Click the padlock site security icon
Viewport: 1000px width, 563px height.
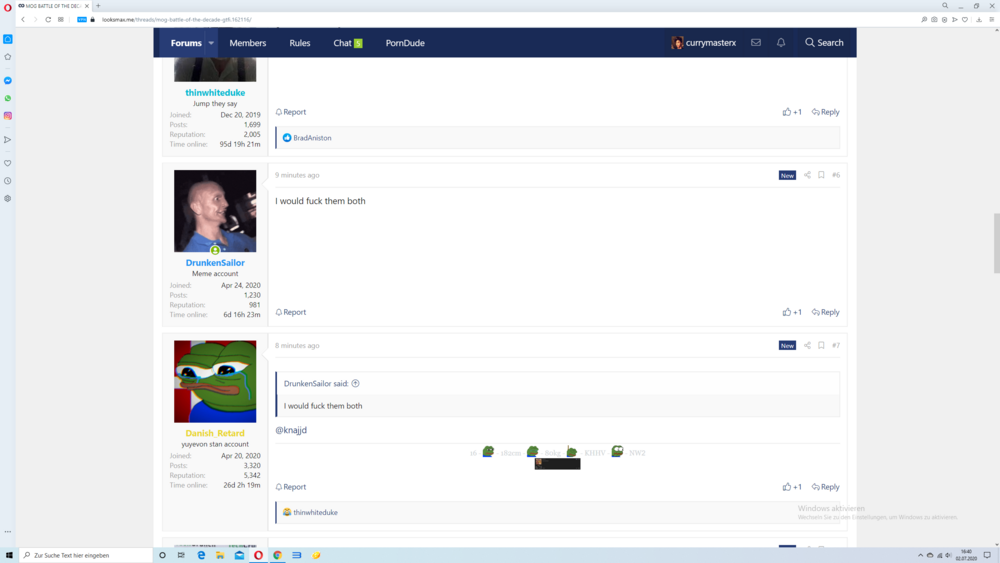(x=92, y=20)
